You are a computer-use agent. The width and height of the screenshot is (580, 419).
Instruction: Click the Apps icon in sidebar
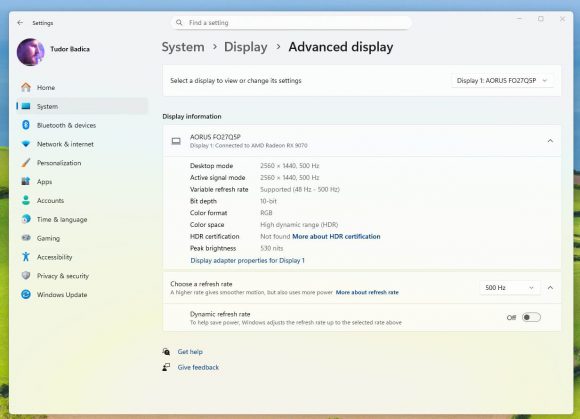point(26,181)
